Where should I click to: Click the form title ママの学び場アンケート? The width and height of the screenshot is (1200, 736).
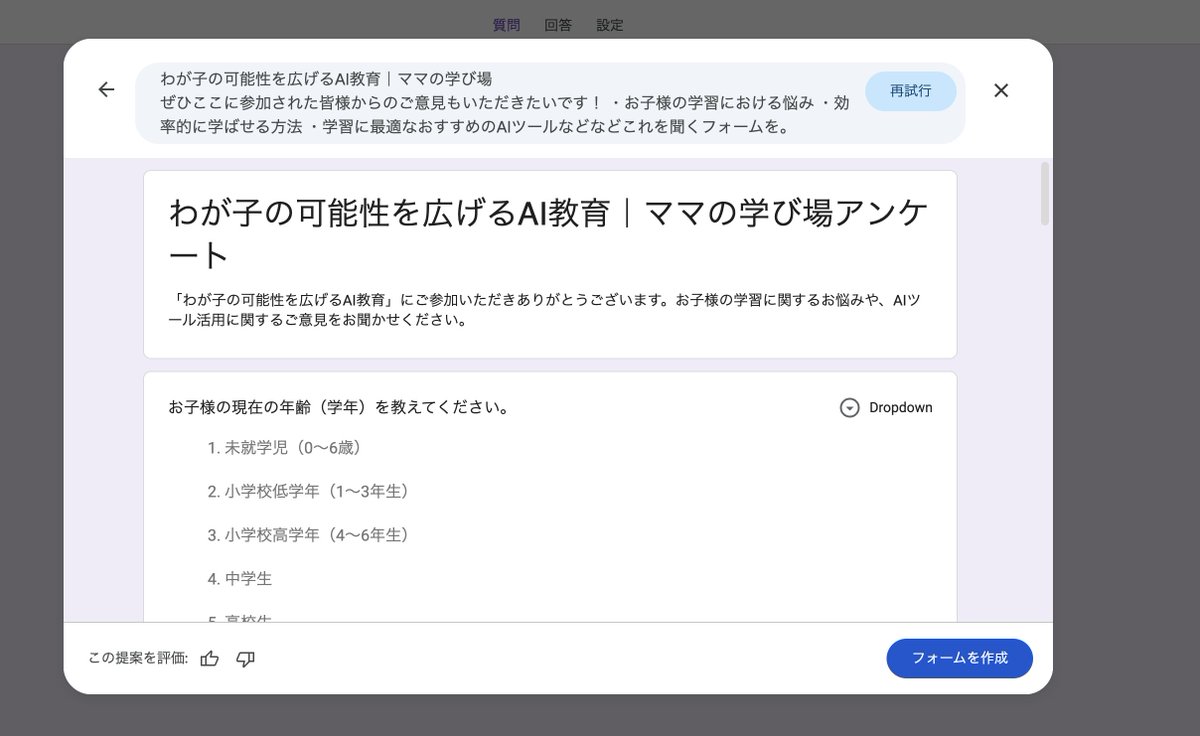pyautogui.click(x=549, y=233)
